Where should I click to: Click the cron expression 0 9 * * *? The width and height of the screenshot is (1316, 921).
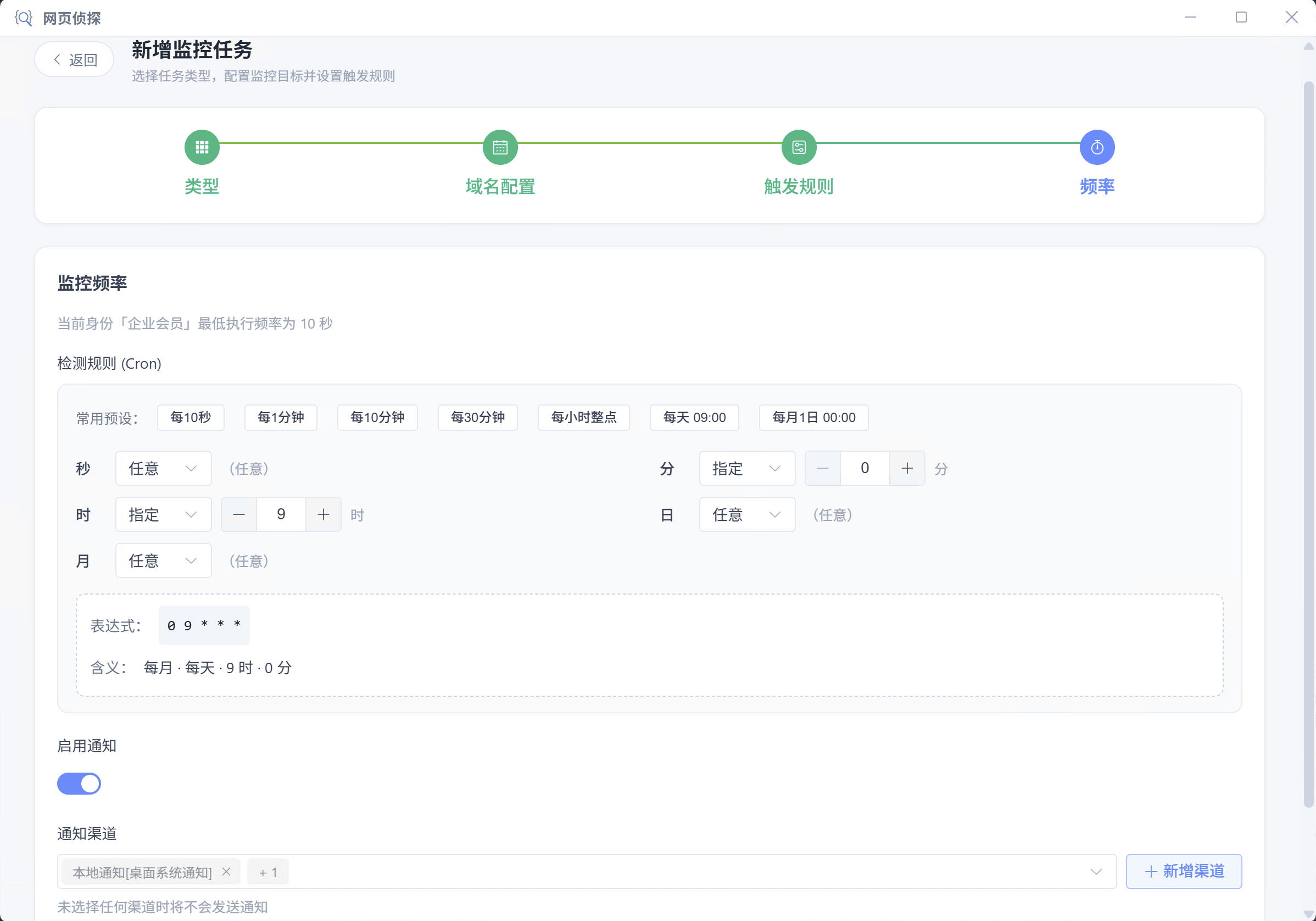(x=204, y=625)
